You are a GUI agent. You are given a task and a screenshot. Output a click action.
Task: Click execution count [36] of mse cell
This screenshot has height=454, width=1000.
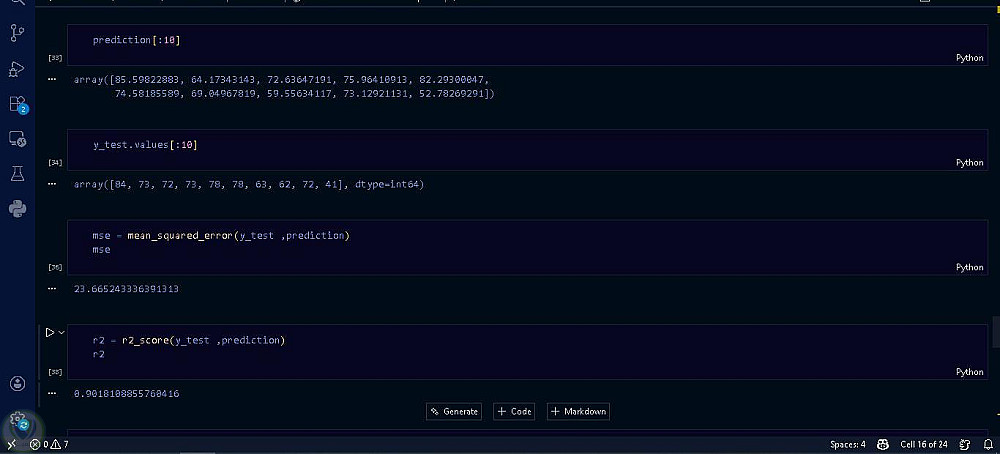(55, 267)
